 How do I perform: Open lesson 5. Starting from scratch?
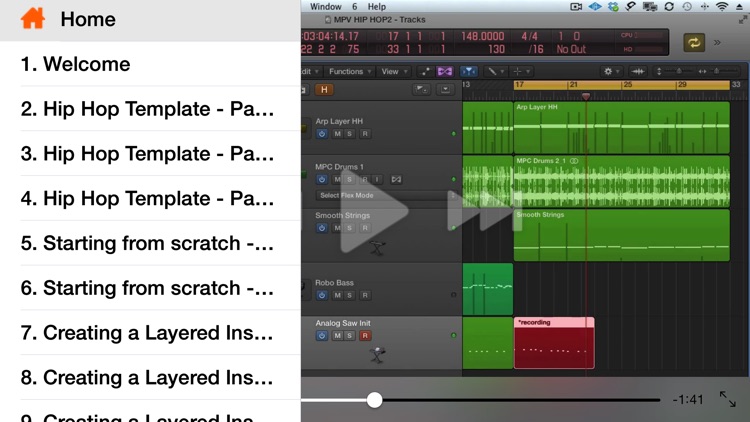[150, 243]
